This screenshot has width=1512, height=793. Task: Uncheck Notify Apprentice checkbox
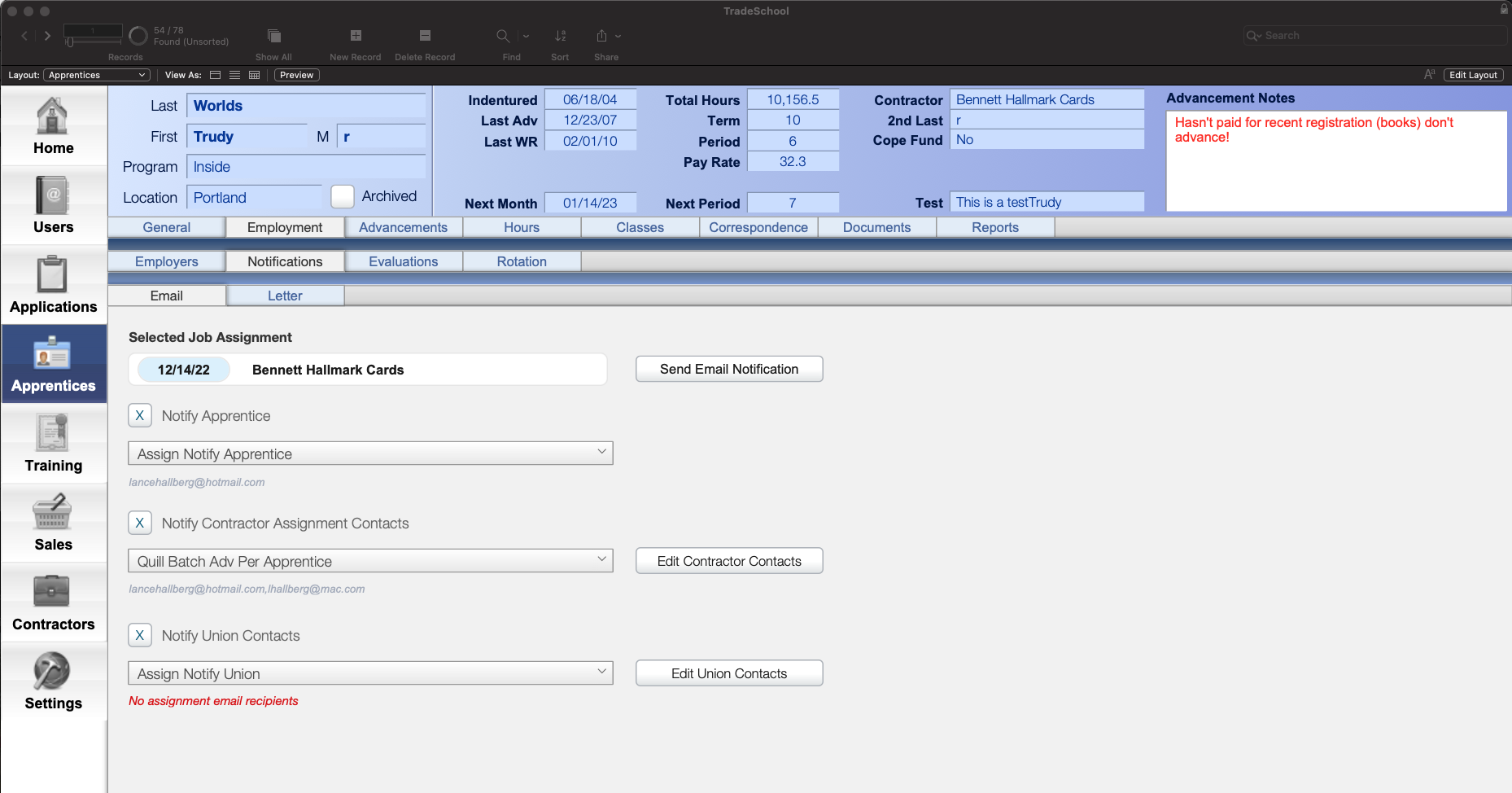[x=140, y=415]
